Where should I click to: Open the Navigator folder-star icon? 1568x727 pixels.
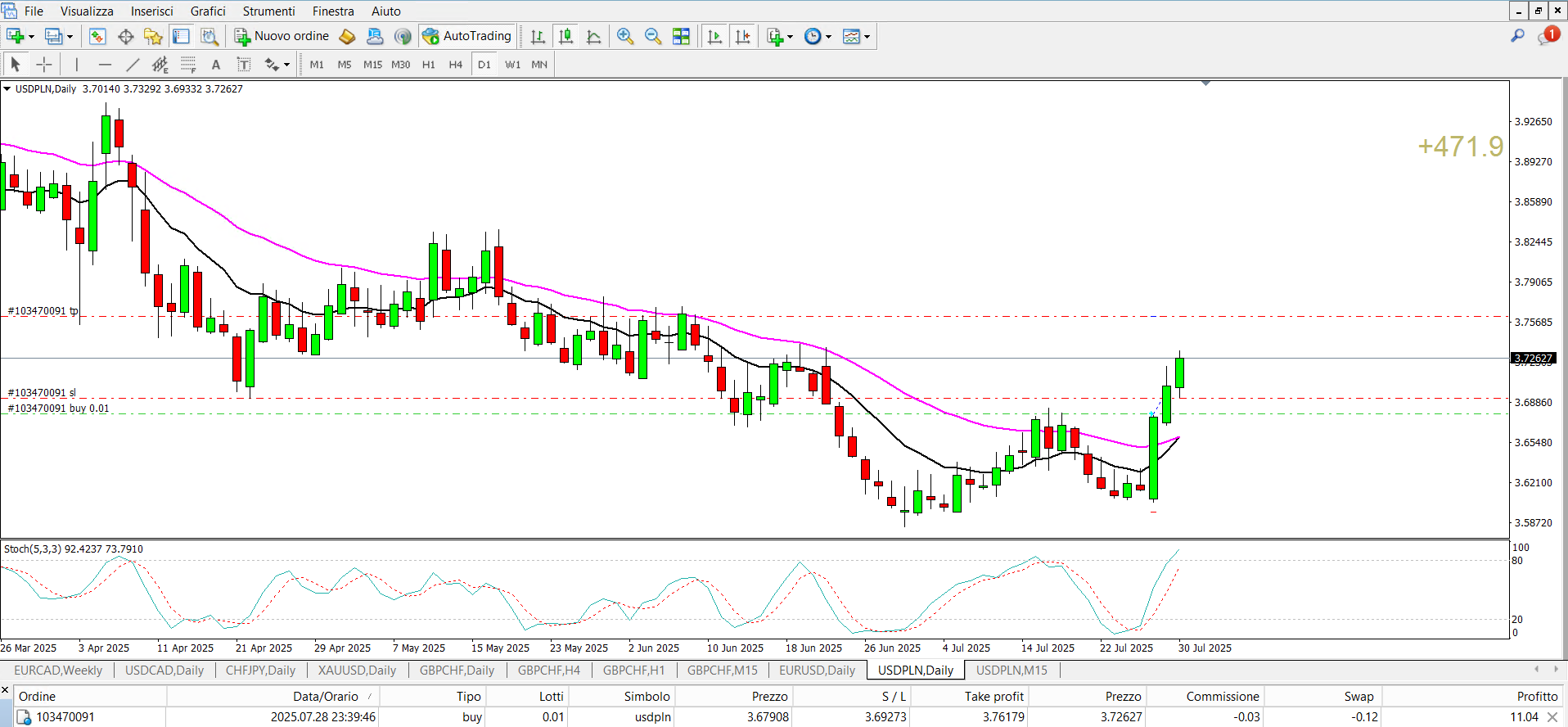click(x=153, y=36)
